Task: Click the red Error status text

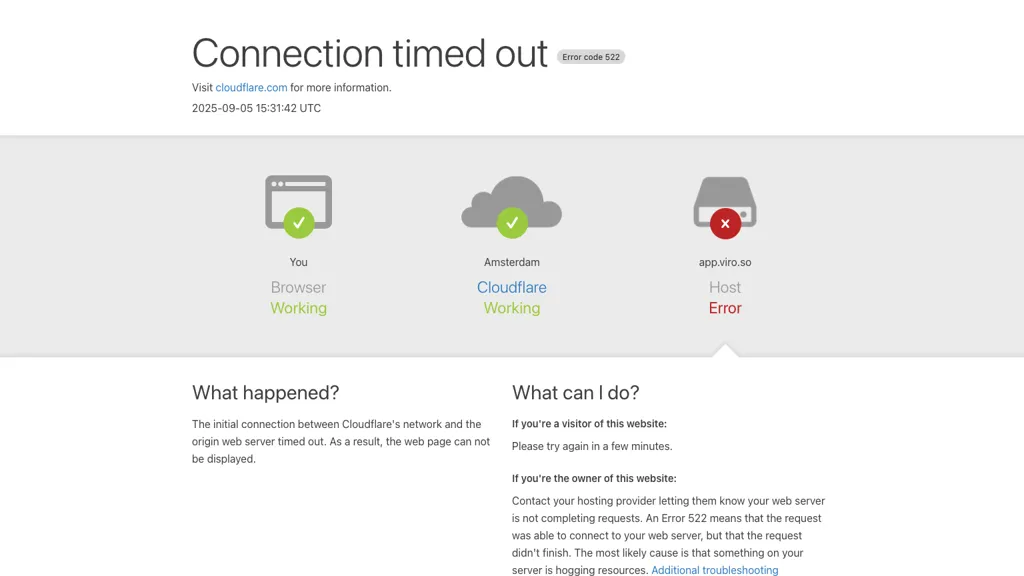Action: pyautogui.click(x=725, y=308)
